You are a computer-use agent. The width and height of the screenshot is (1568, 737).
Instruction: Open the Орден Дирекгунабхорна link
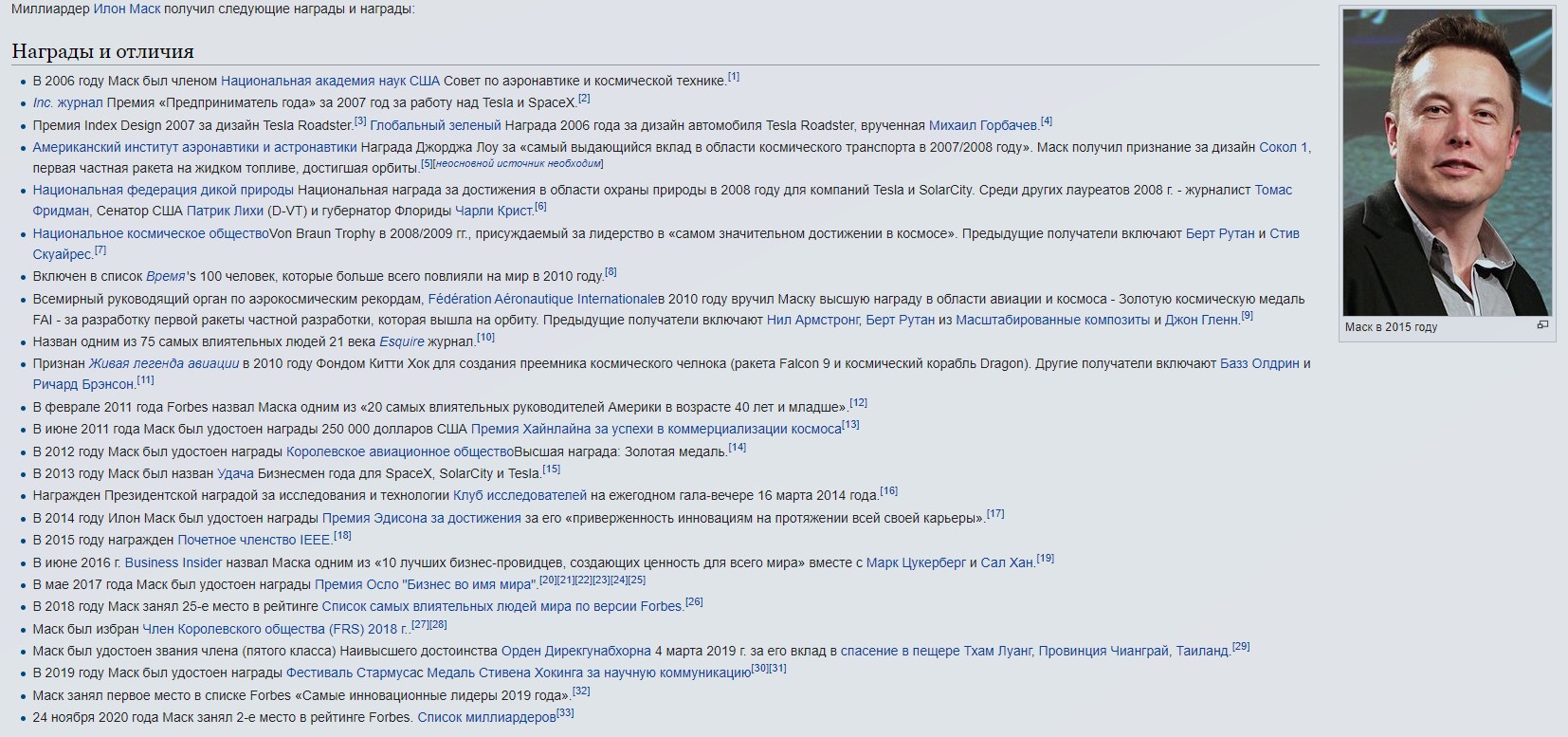coord(576,651)
